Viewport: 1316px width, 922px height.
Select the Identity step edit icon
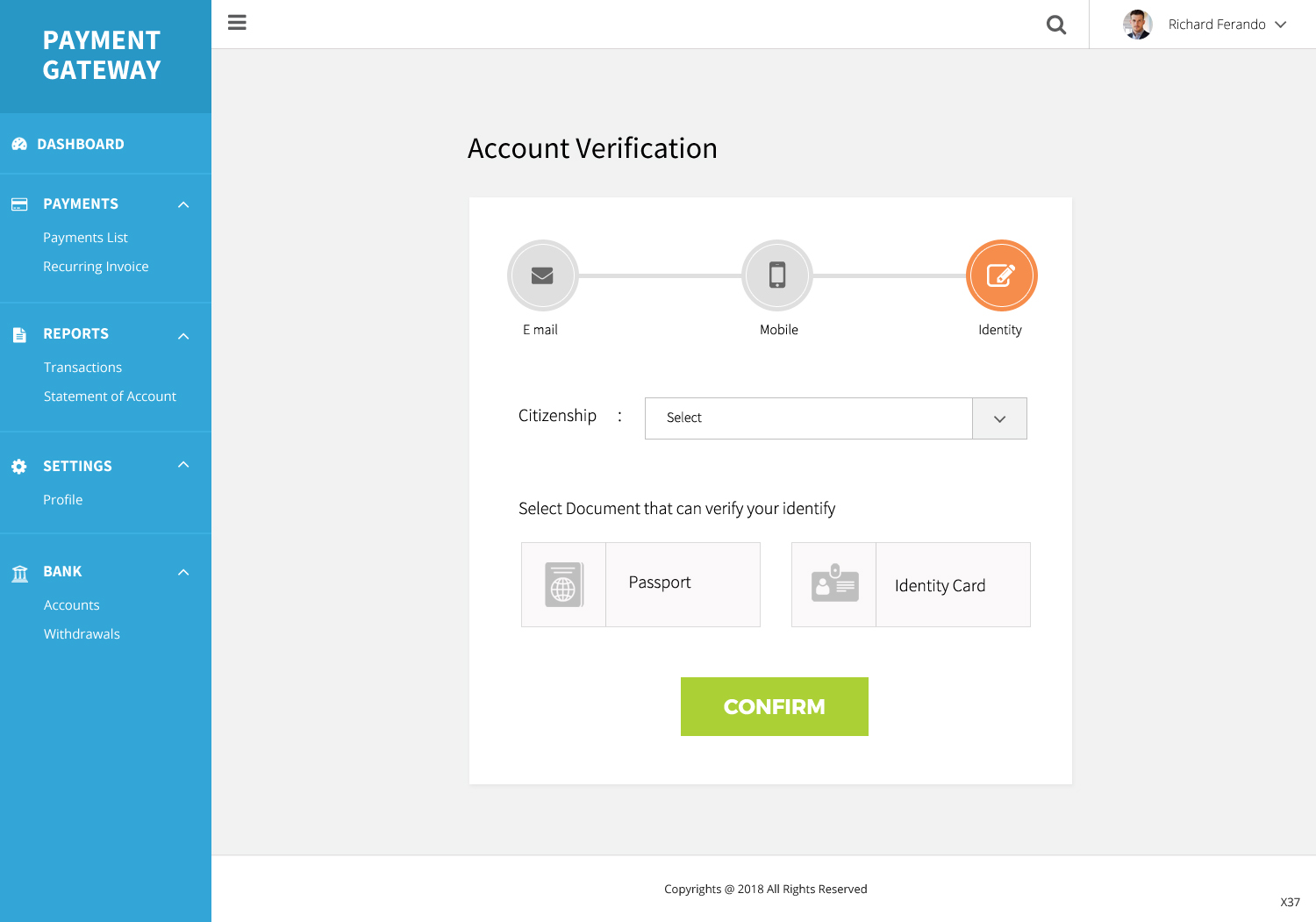(1001, 275)
